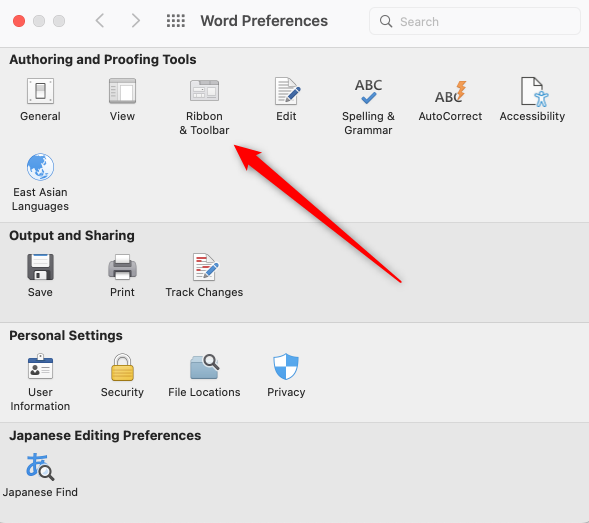Screen dimensions: 589x523
Task: Open Security preferences
Action: (122, 376)
